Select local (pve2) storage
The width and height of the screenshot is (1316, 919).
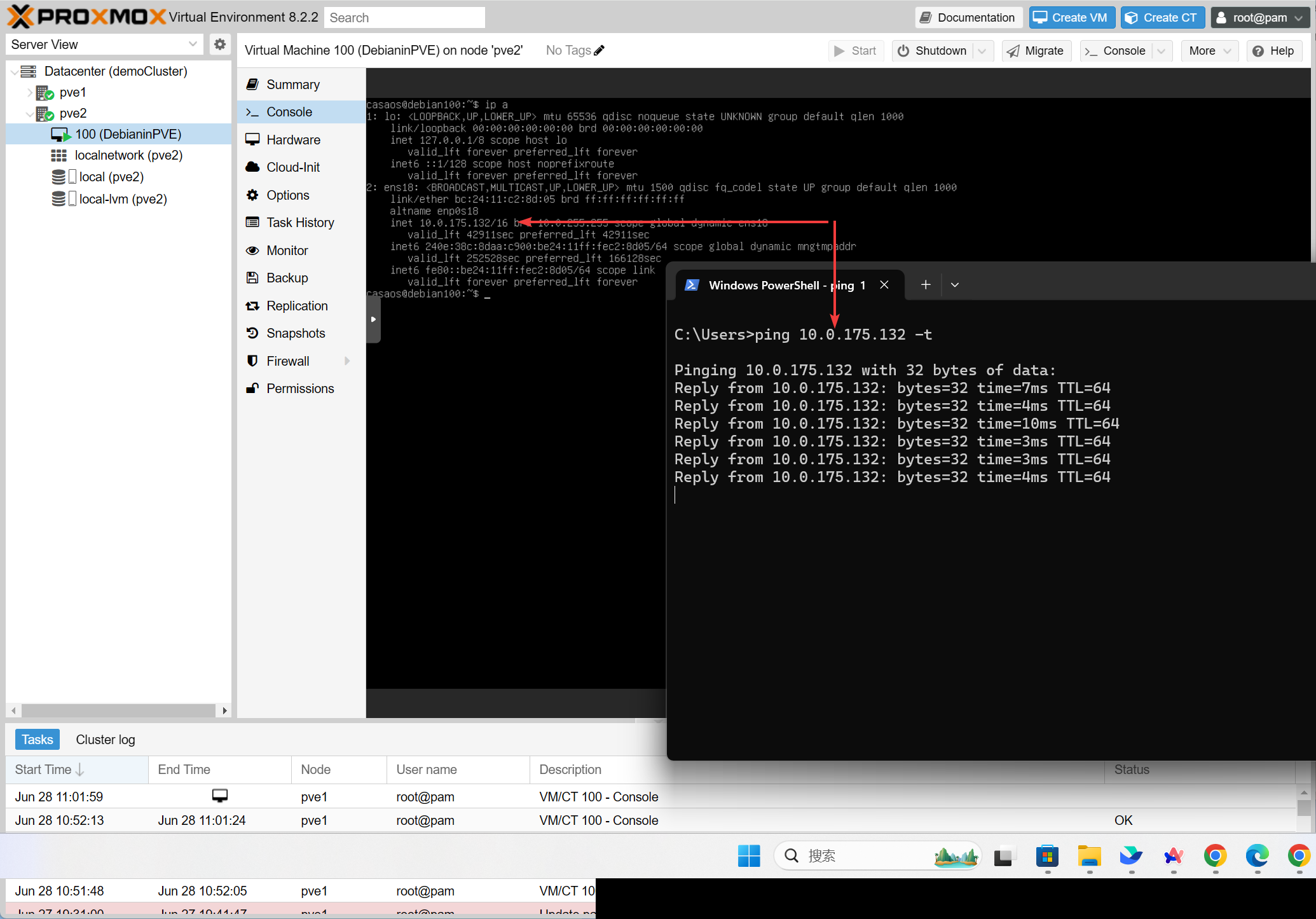click(x=119, y=177)
